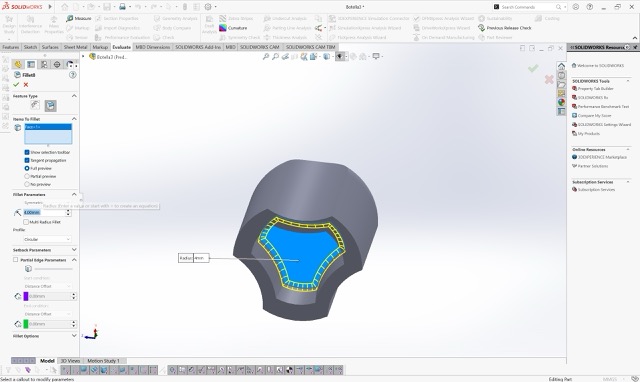Screen dimensions: 640x382
Task: Open Options gear in title toolbar
Action: 208,7
